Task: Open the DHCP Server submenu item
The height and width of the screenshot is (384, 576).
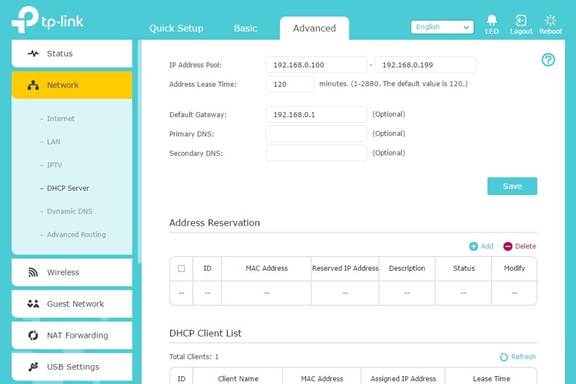Action: tap(68, 188)
